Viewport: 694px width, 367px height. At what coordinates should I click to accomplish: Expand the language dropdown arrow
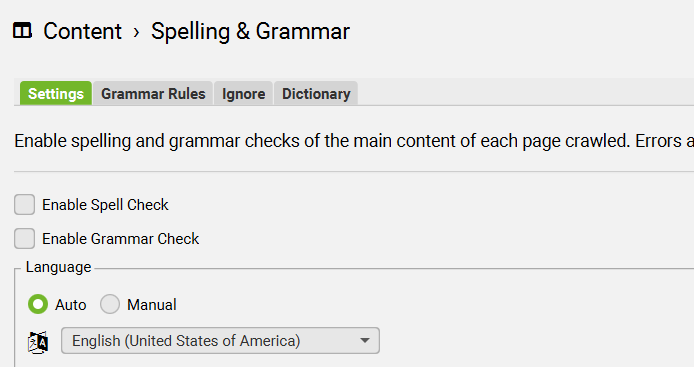pyautogui.click(x=365, y=340)
